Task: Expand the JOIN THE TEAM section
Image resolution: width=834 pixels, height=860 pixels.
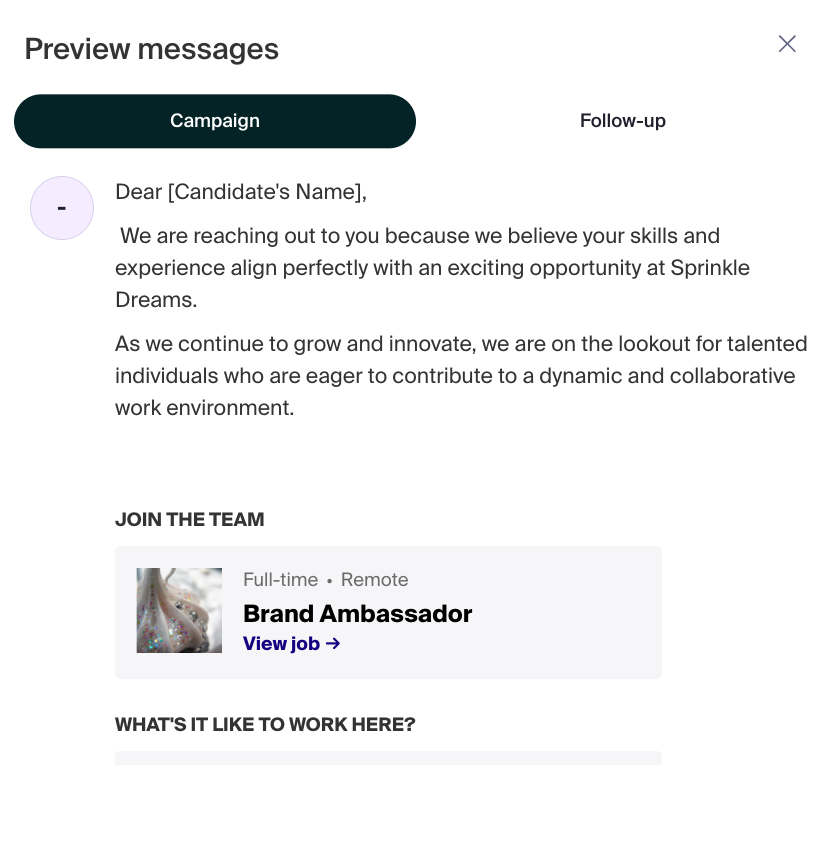Action: pos(189,520)
